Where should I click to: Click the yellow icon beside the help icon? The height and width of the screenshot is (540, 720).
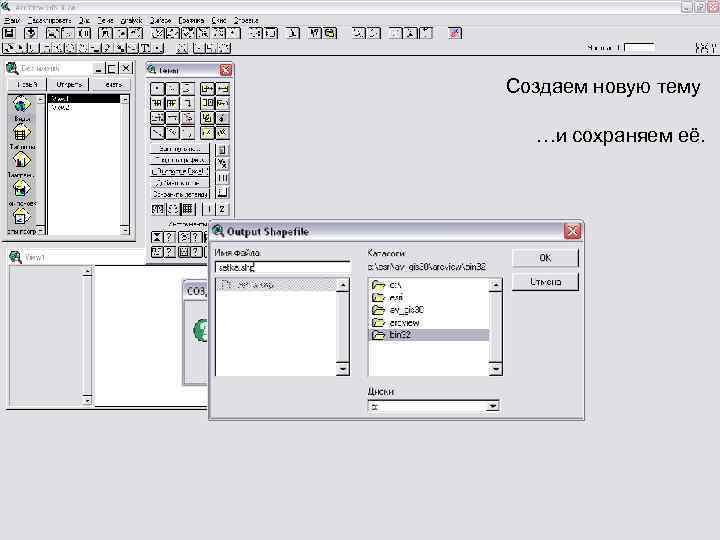coord(330,33)
